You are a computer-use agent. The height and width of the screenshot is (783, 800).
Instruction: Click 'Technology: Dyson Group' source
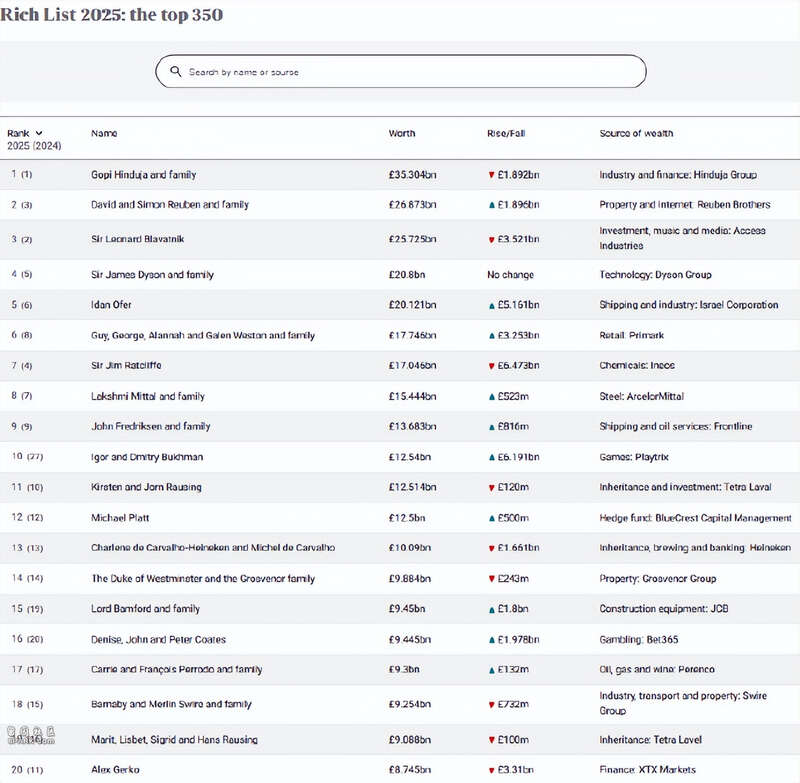pyautogui.click(x=655, y=274)
